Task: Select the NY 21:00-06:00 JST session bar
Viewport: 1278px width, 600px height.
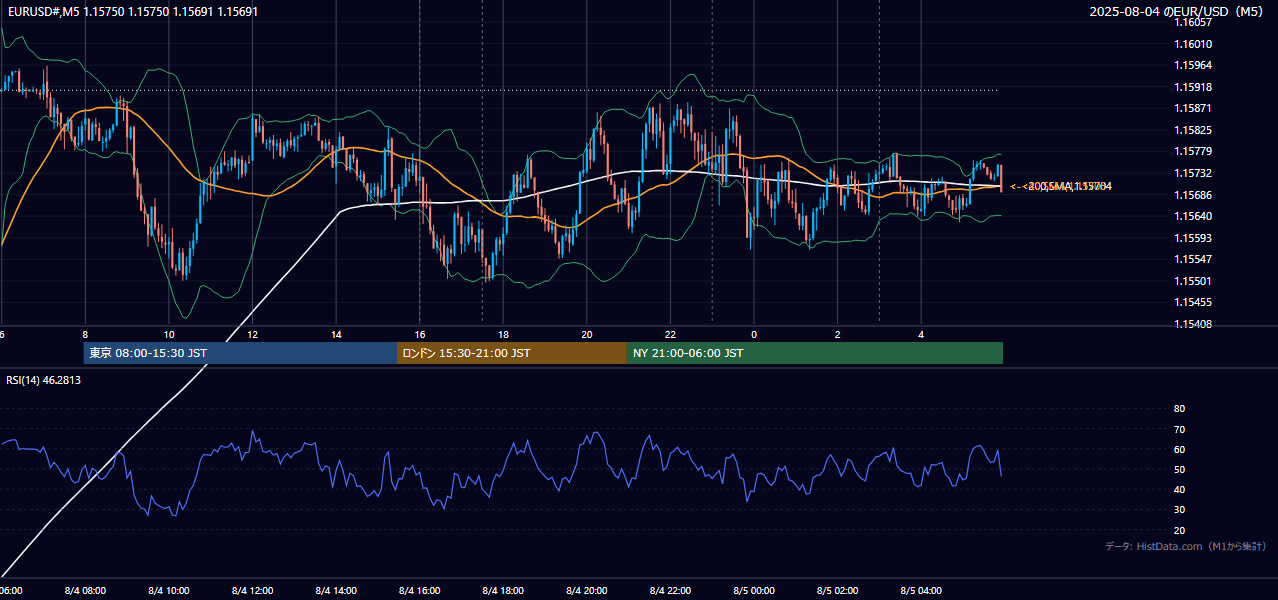Action: point(815,353)
